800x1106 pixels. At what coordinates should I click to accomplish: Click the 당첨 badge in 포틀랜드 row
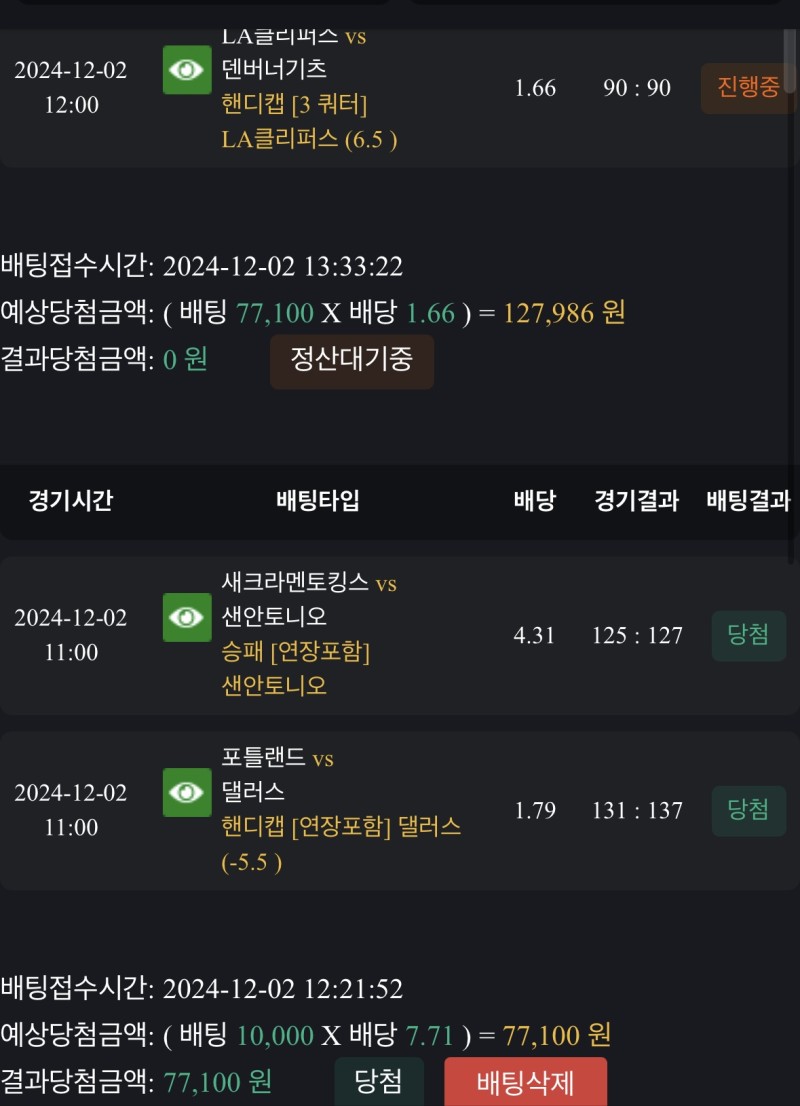click(x=748, y=811)
